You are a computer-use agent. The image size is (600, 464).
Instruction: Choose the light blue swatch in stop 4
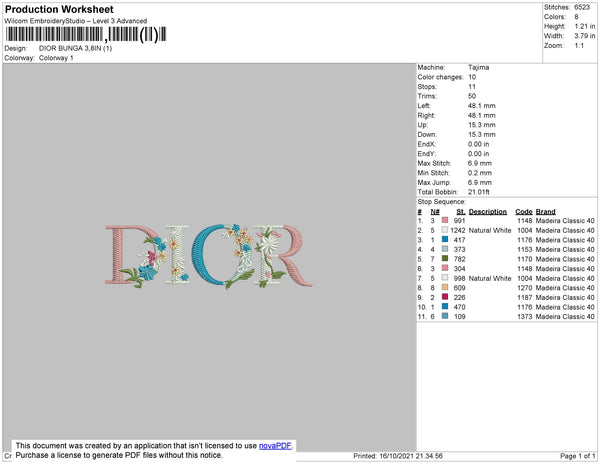[x=445, y=249]
